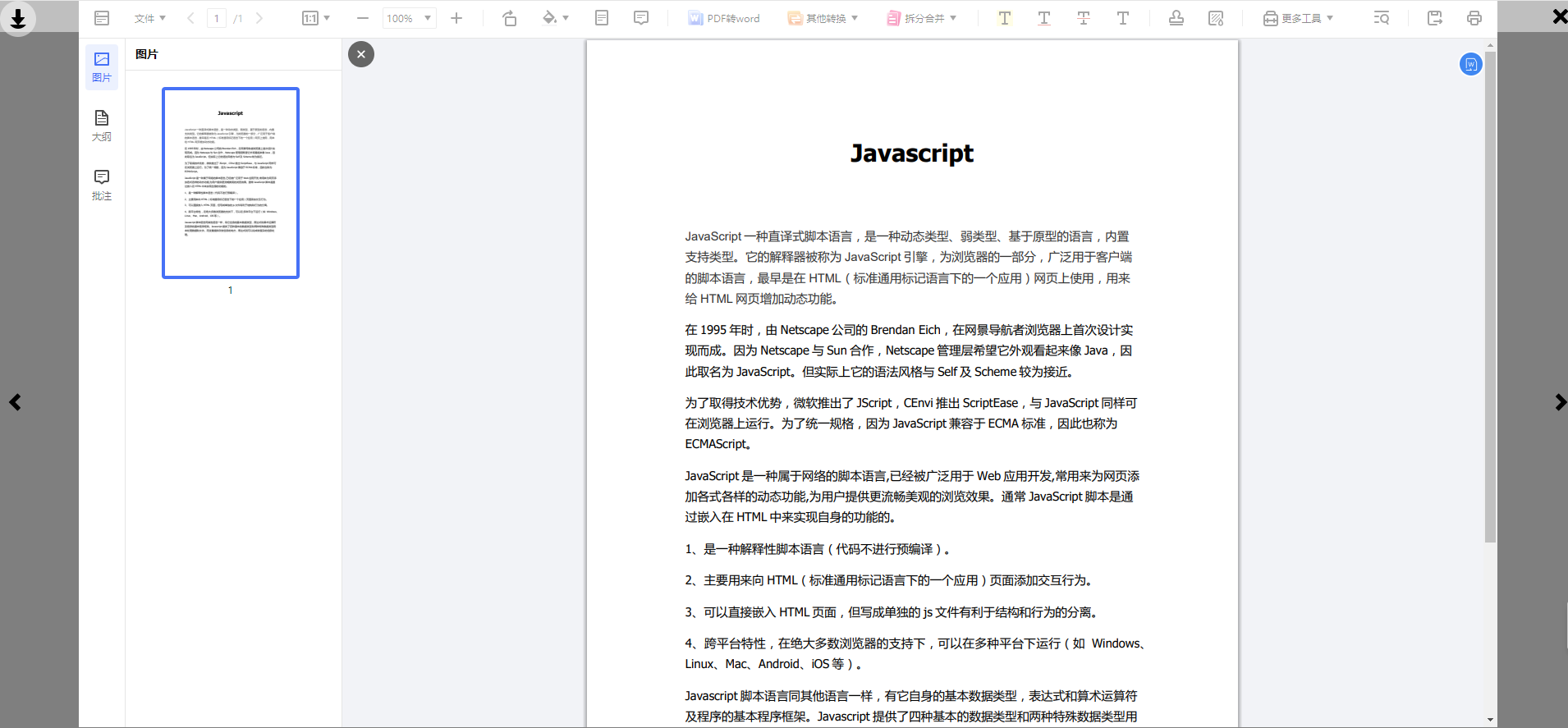This screenshot has width=1568, height=728.
Task: Go to previous page arrow
Action: (x=190, y=18)
